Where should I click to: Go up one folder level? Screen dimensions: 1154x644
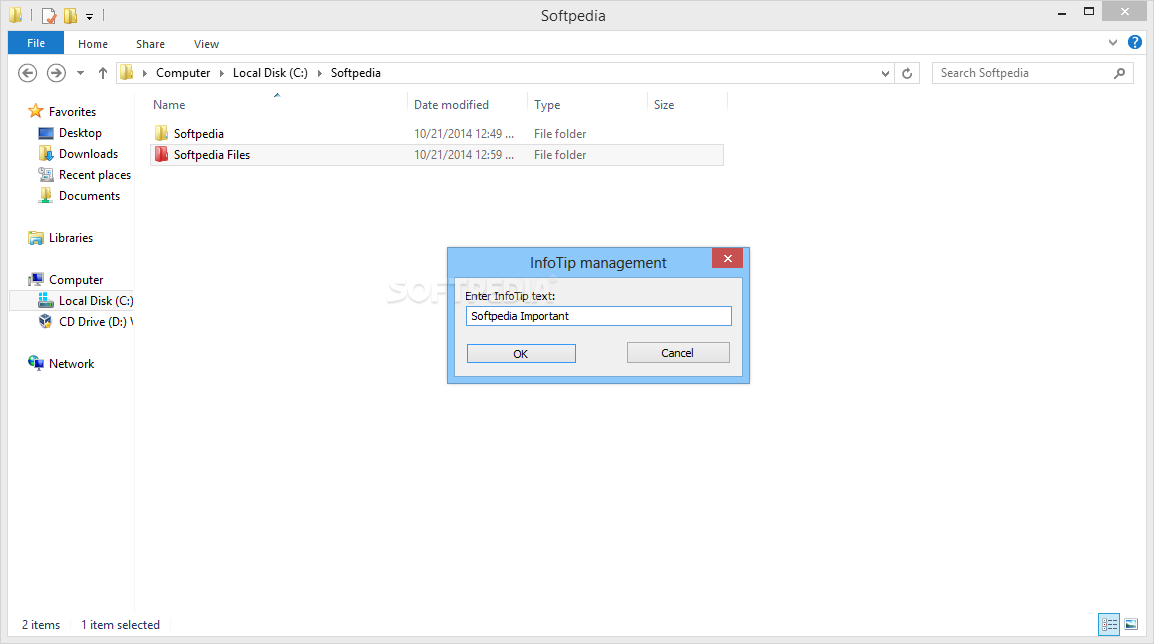coord(102,73)
